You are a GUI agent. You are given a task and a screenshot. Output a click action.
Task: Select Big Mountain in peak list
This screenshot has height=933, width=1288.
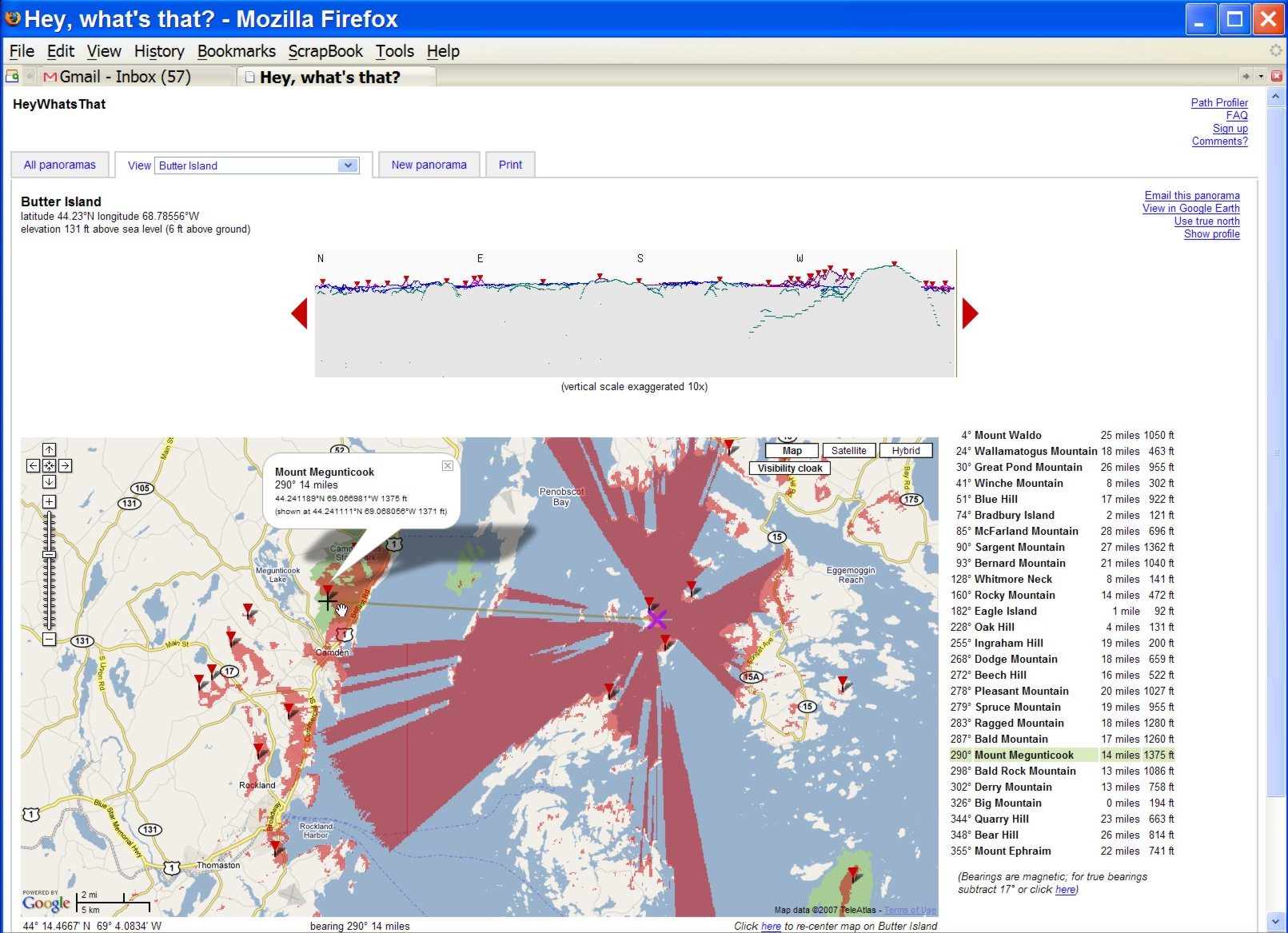(x=1061, y=803)
